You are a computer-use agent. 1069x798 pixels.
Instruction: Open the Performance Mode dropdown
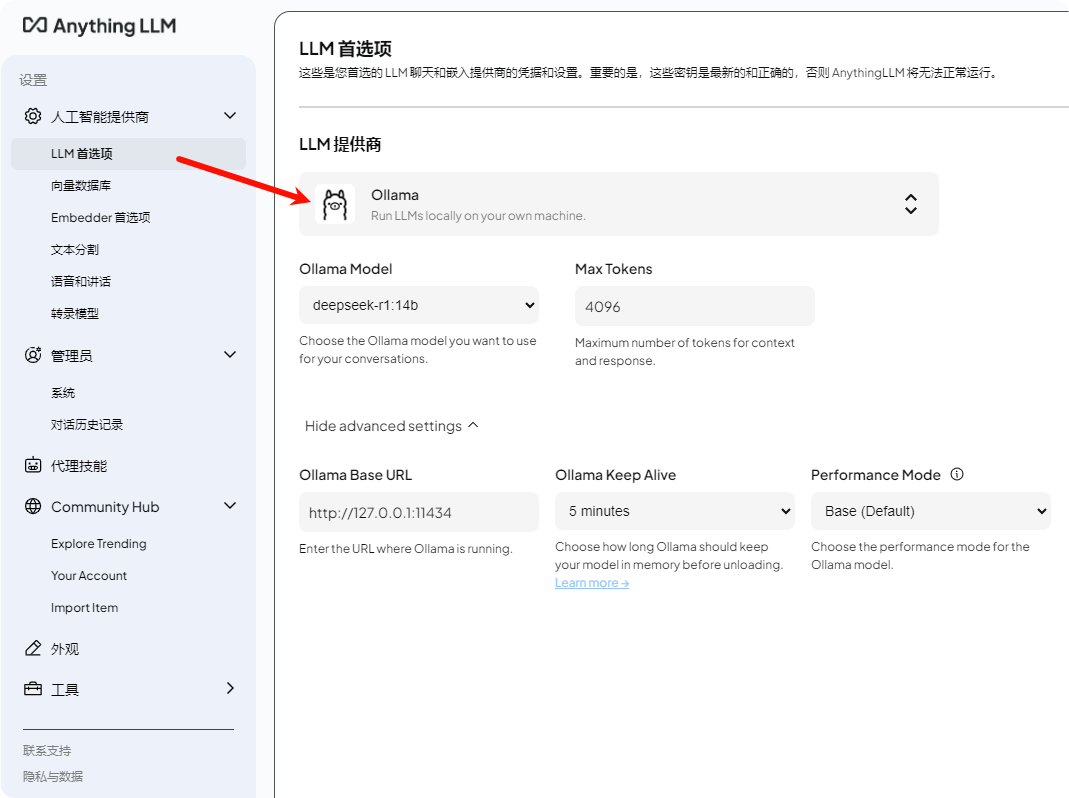coord(931,511)
